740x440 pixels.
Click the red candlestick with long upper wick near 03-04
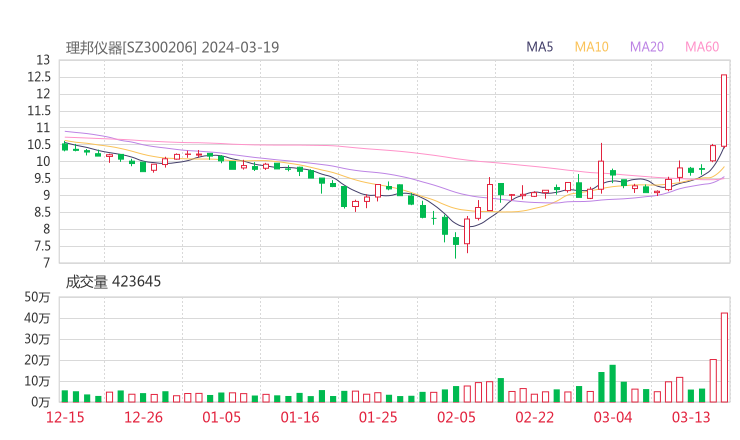(x=601, y=169)
